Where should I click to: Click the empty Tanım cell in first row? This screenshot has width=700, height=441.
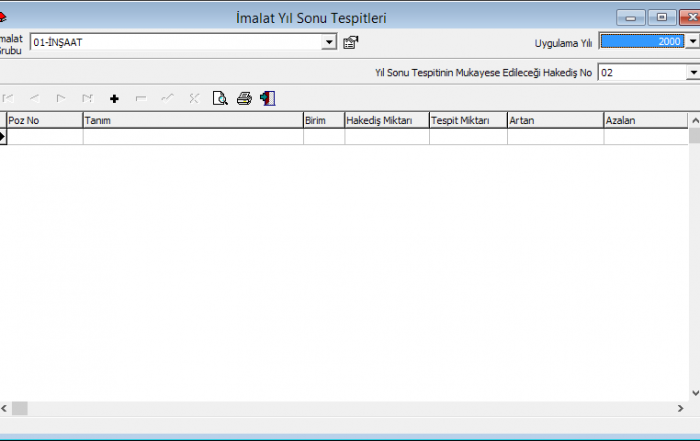pos(192,137)
